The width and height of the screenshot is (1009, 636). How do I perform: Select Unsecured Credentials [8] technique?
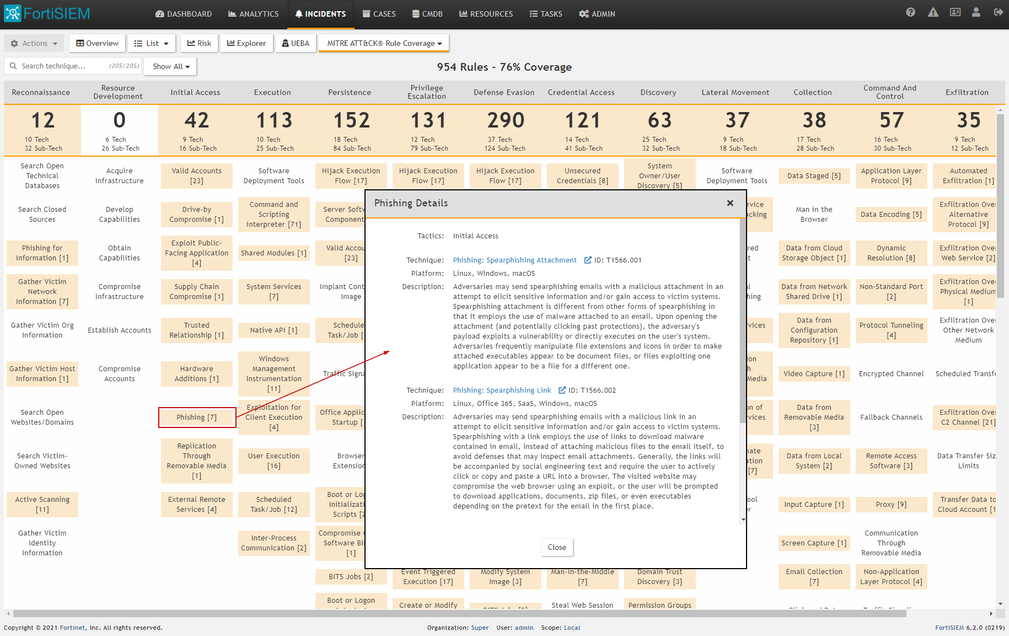pyautogui.click(x=582, y=176)
